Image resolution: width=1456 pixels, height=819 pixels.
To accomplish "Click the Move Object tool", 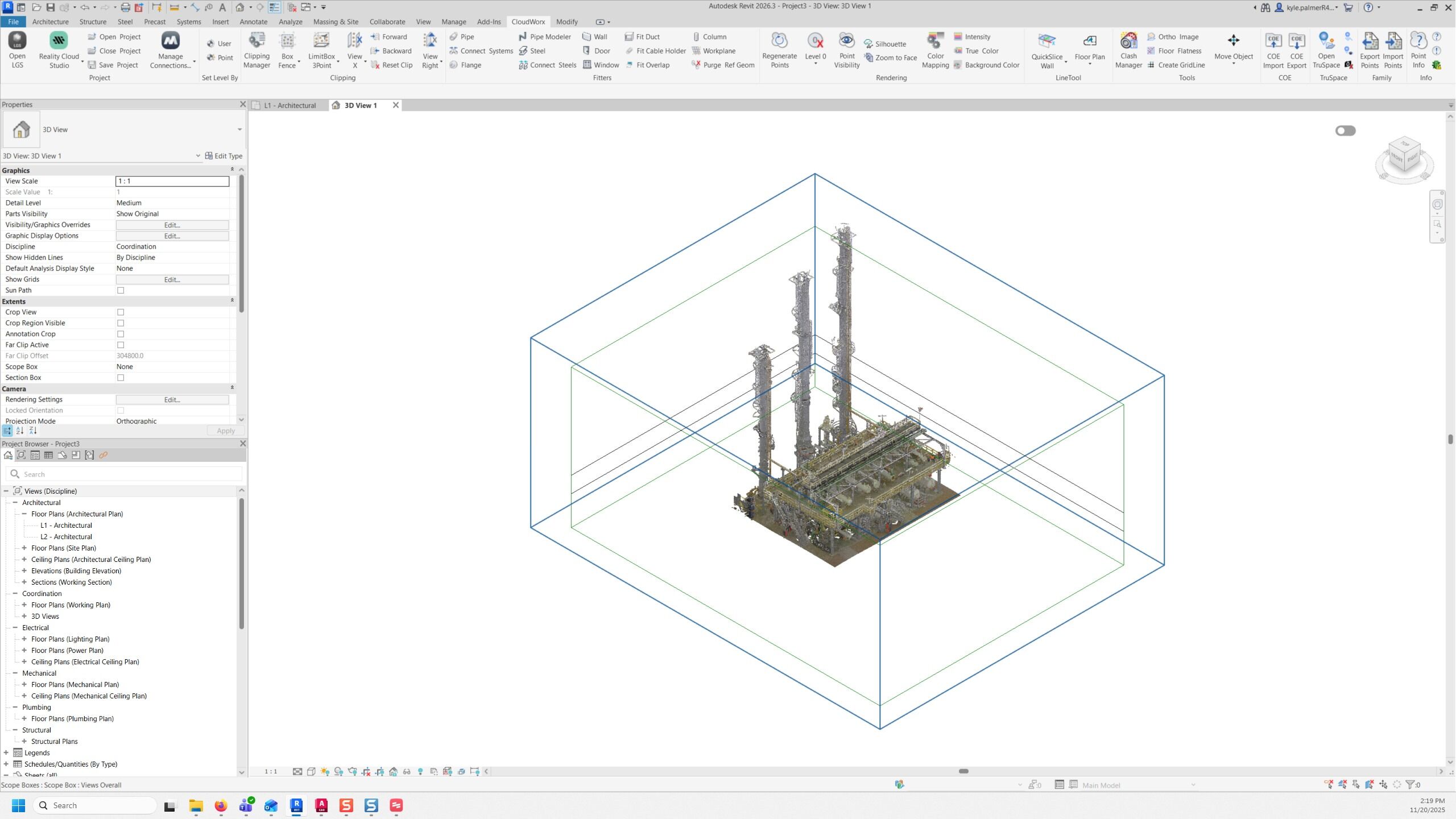I will point(1233,41).
